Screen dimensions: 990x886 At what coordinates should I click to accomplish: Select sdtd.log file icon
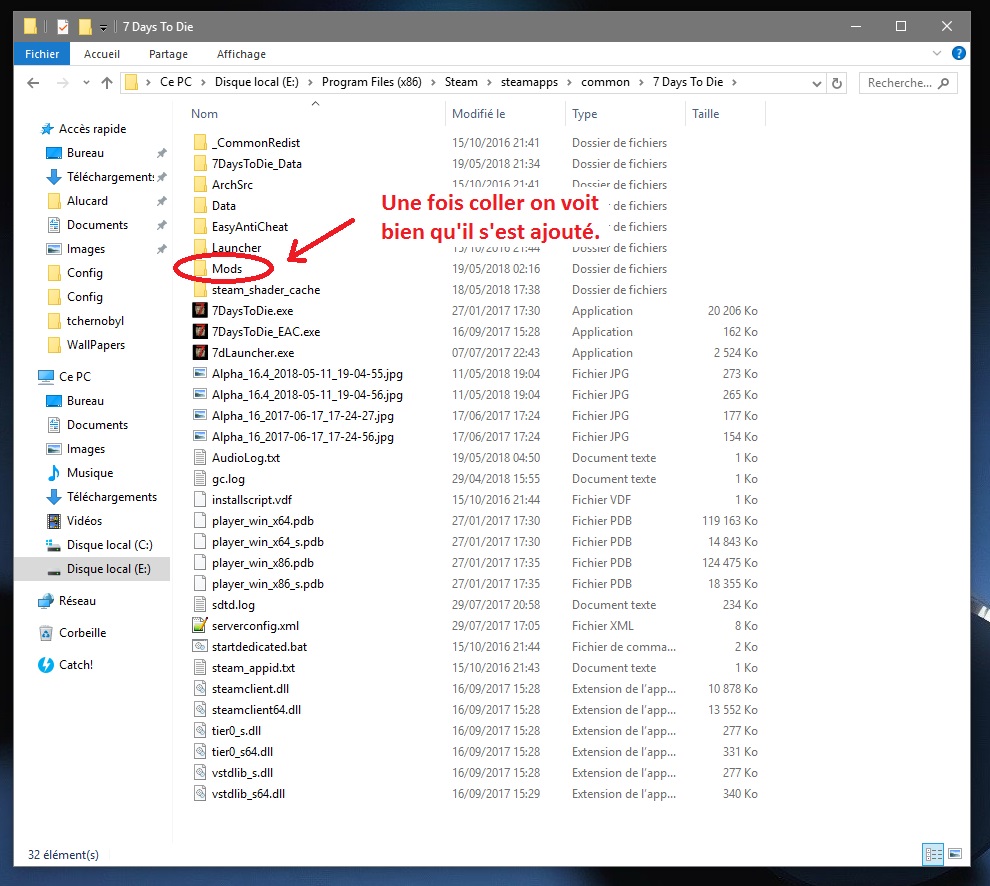[x=200, y=604]
